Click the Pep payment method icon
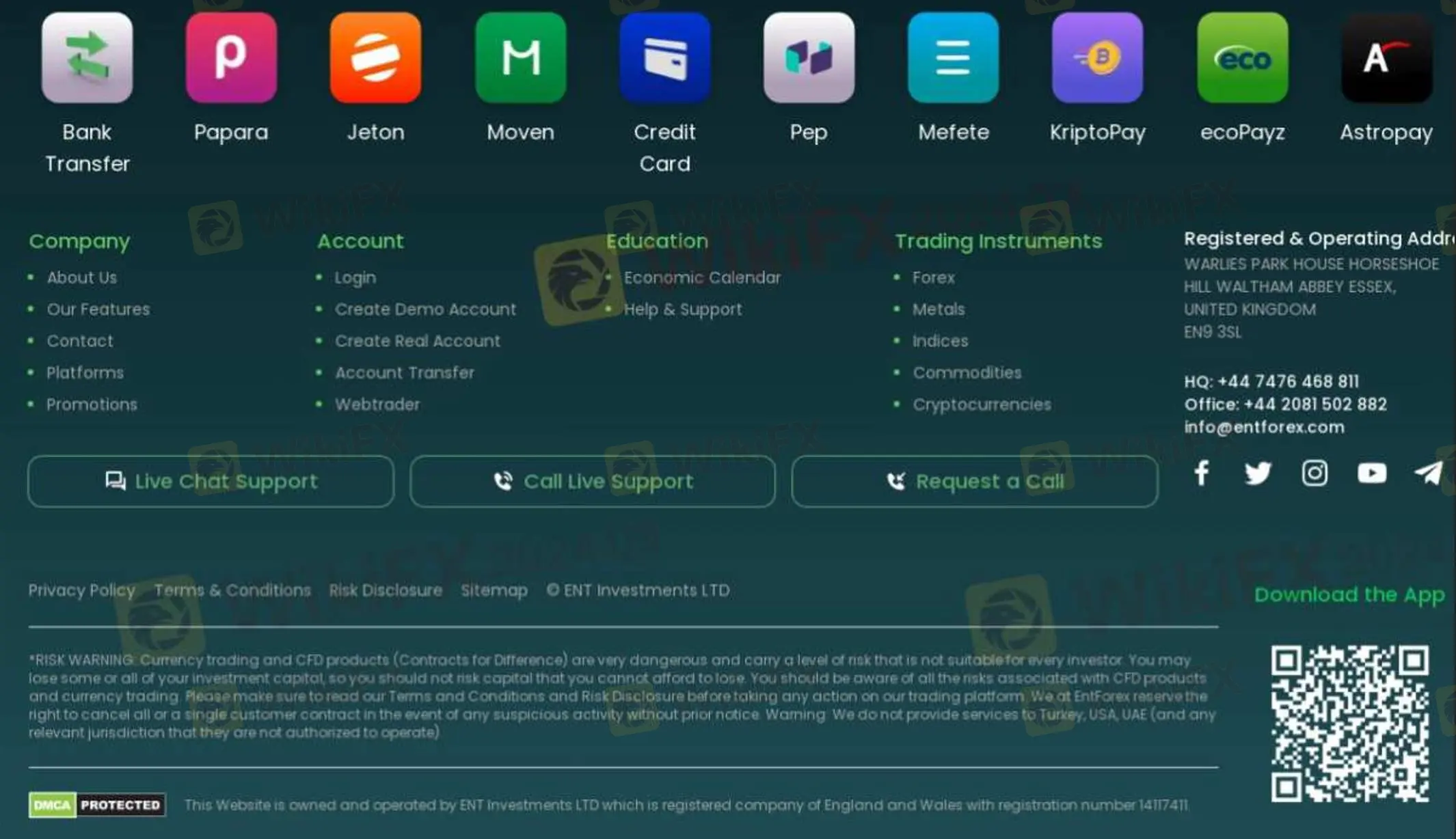The height and width of the screenshot is (839, 1456). [x=809, y=58]
